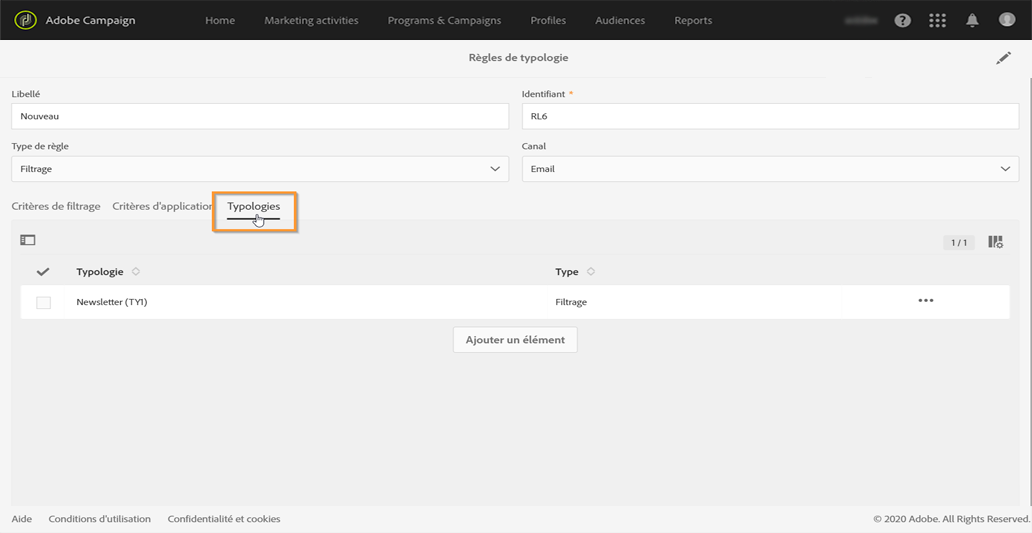Open the Aide footer link
This screenshot has width=1032, height=533.
point(22,519)
